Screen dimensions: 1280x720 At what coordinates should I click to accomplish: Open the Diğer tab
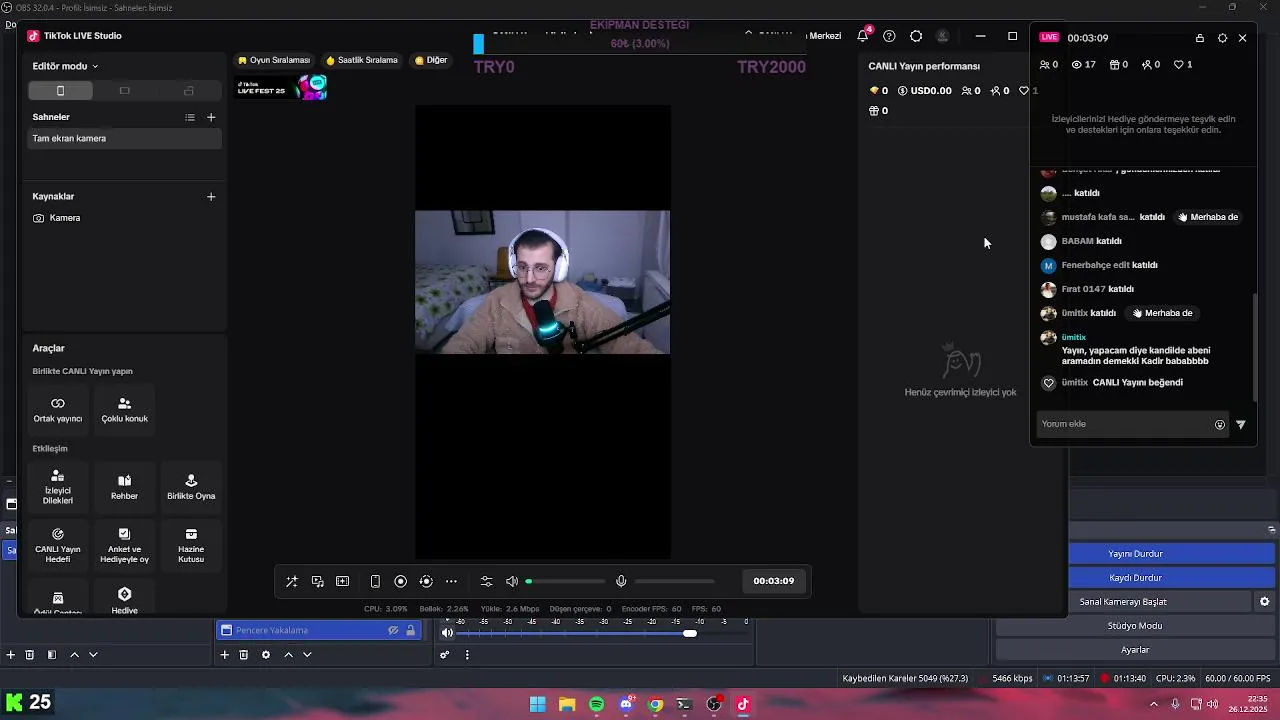(x=431, y=60)
